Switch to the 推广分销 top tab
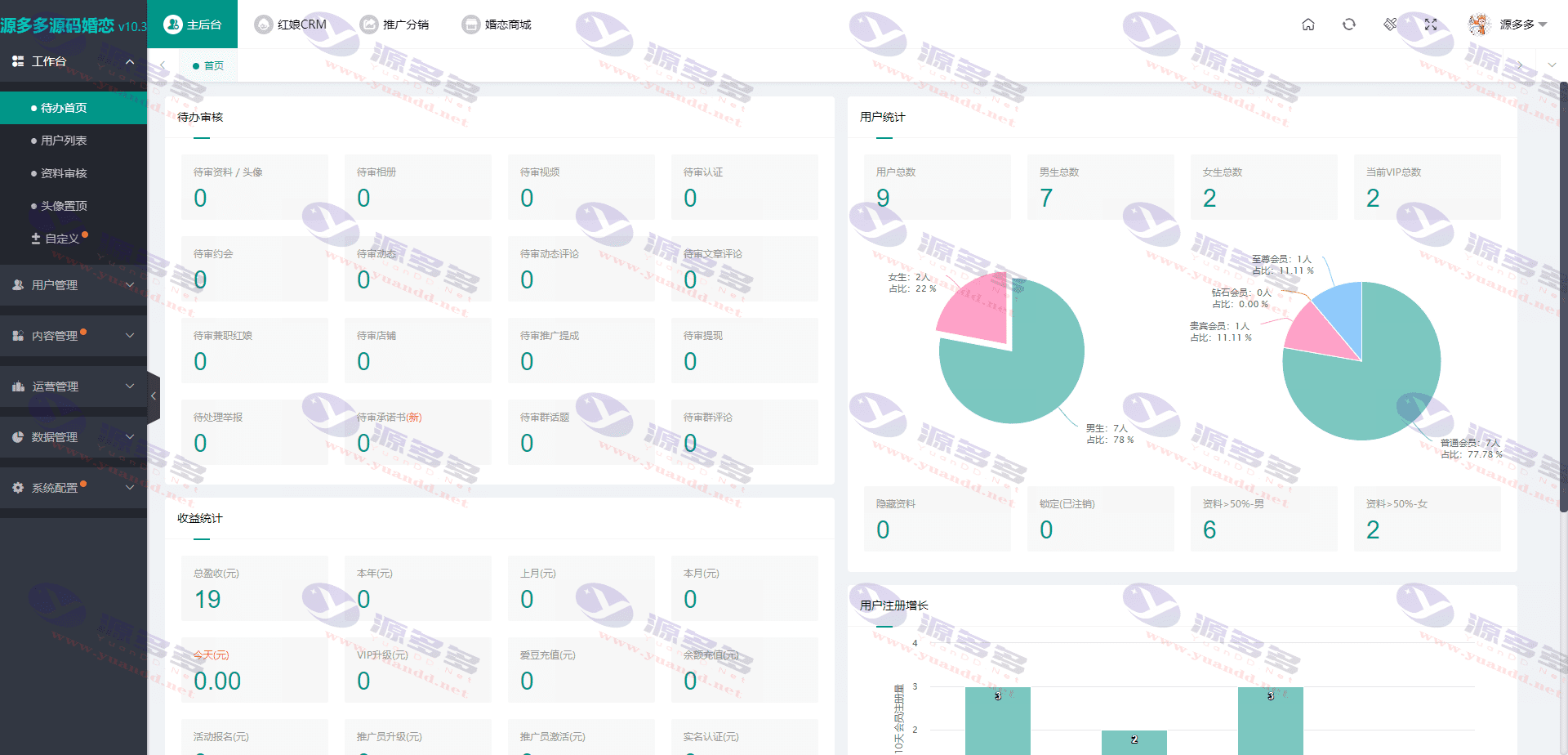Viewport: 1568px width, 755px height. click(394, 25)
